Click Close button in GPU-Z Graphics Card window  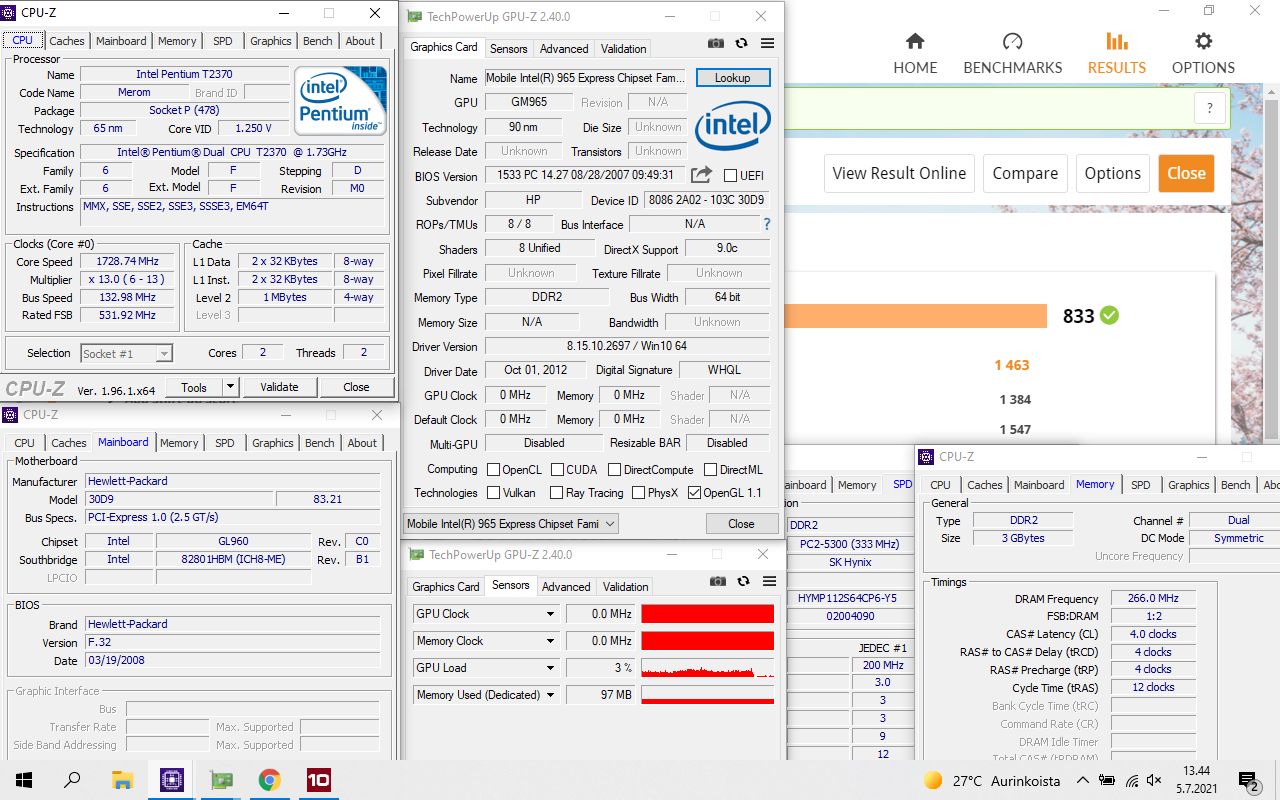click(x=741, y=523)
